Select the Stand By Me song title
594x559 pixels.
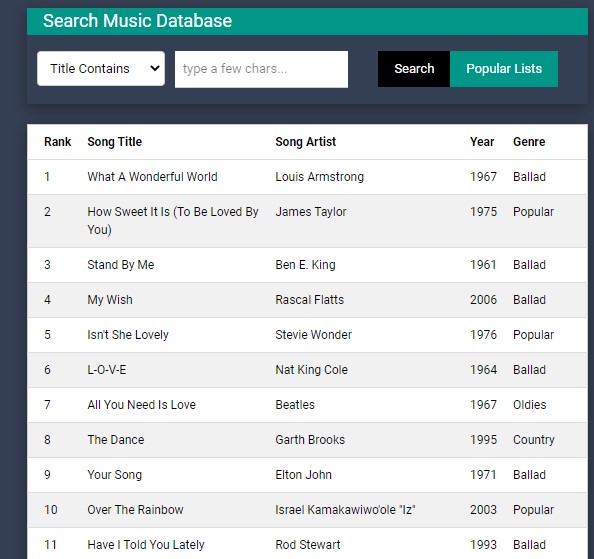tap(121, 265)
